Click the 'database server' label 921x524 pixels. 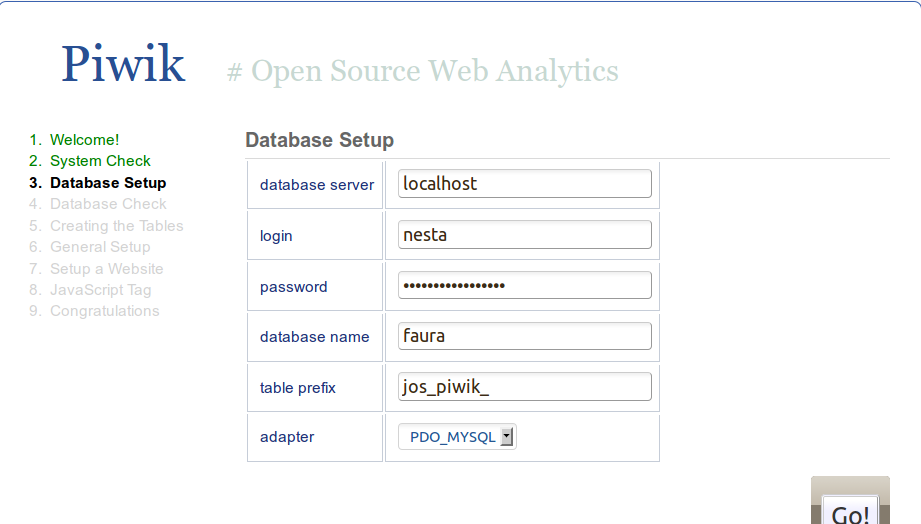pyautogui.click(x=317, y=185)
